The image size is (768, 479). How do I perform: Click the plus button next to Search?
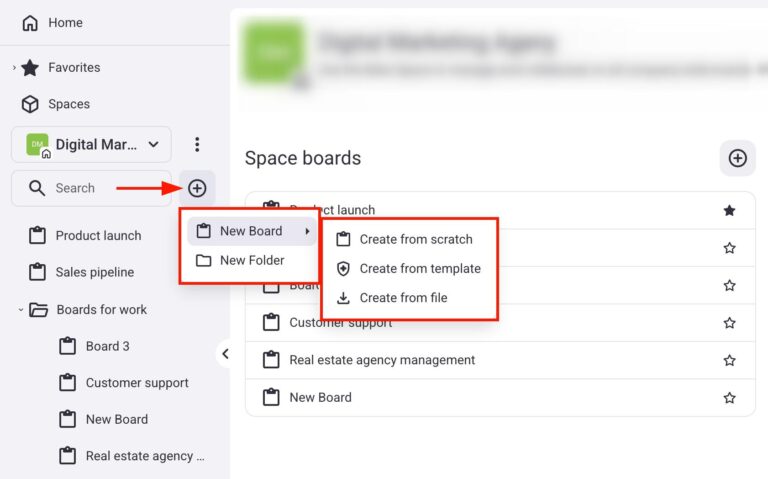click(197, 188)
